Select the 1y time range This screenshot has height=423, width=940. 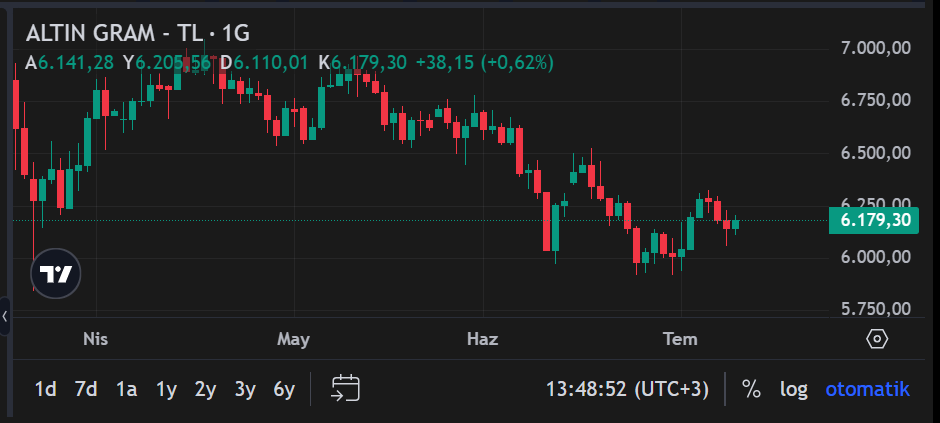166,389
